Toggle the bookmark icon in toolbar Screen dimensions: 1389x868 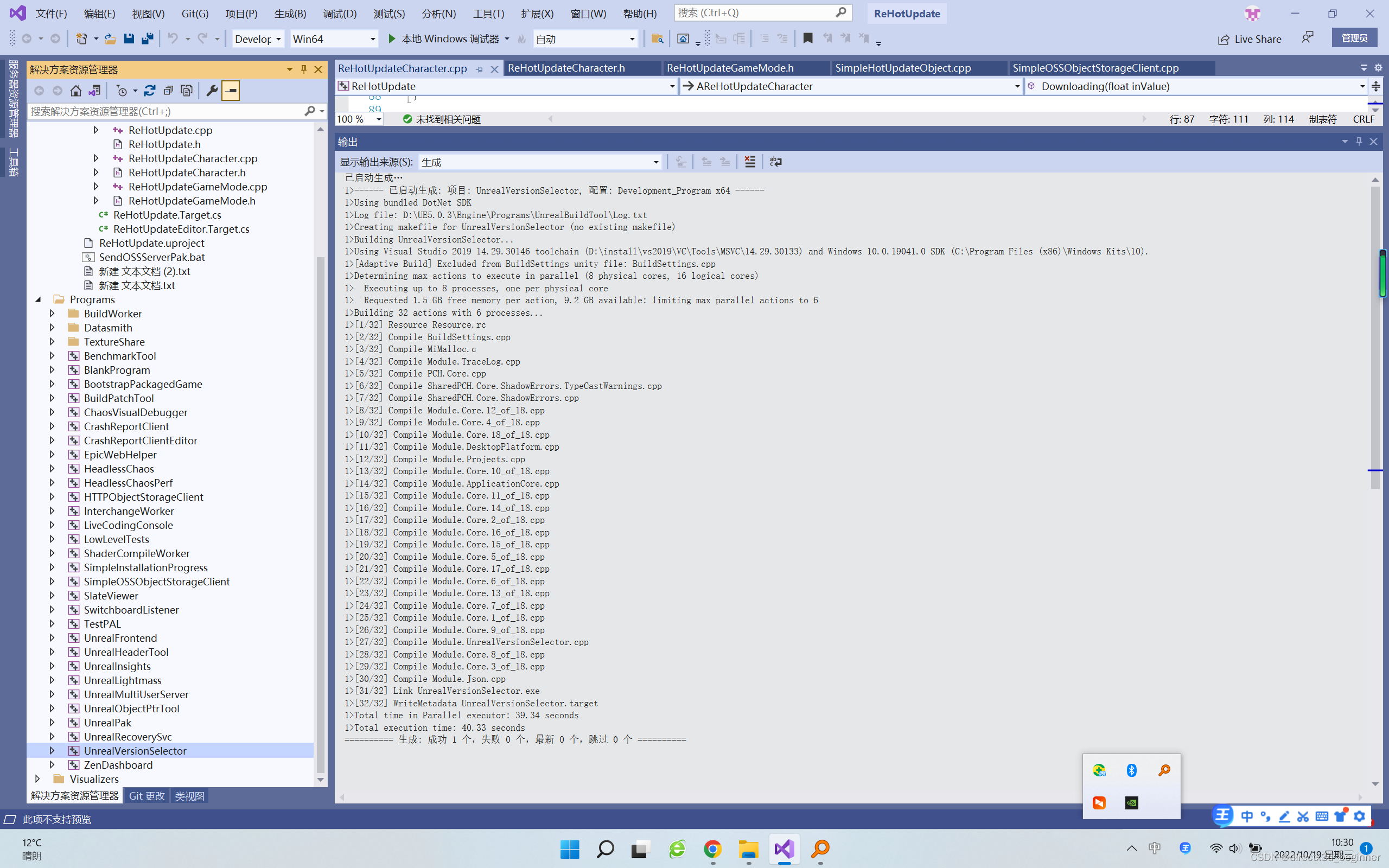tap(807, 39)
